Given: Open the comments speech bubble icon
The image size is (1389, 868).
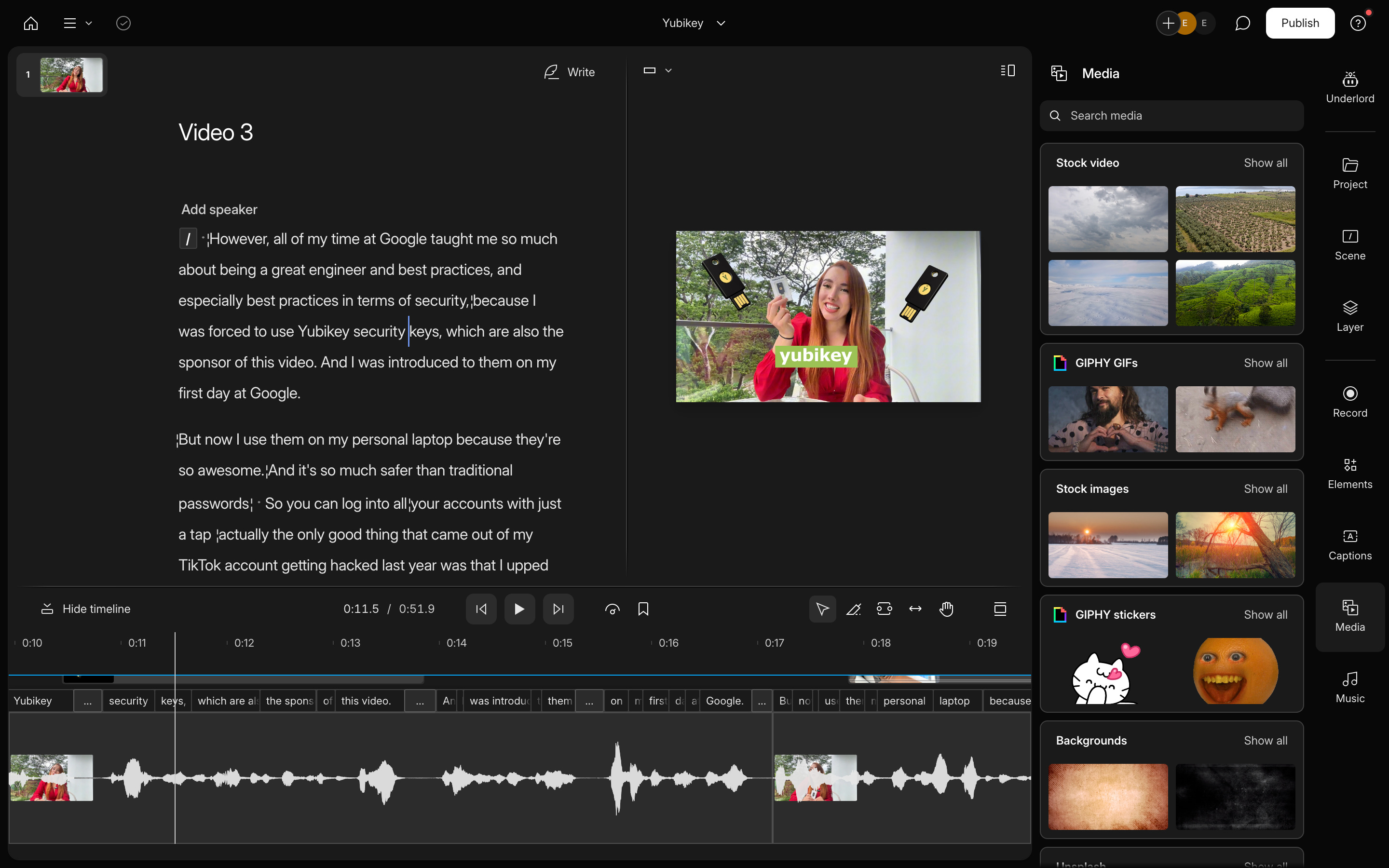Looking at the screenshot, I should (x=1242, y=23).
